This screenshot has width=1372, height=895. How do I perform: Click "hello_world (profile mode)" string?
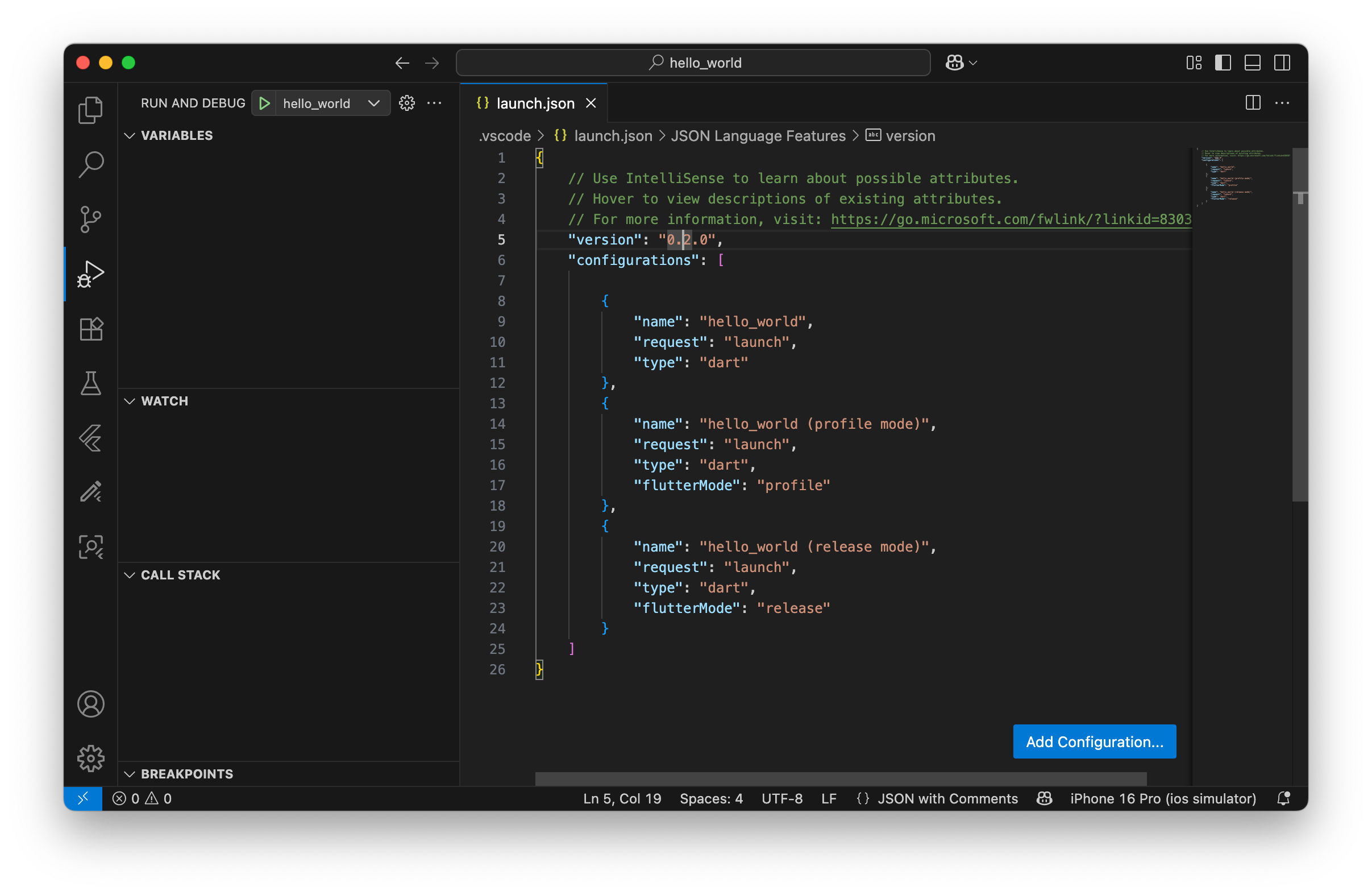tap(814, 424)
